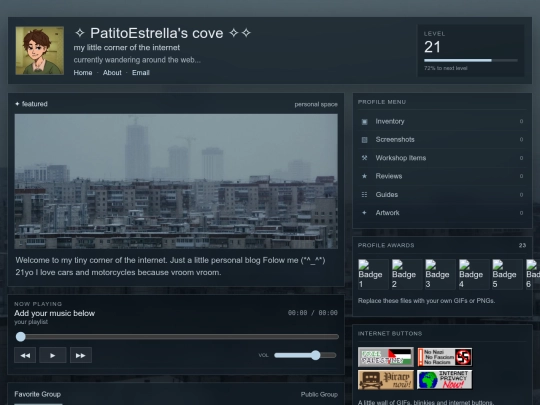Click the 'Public Group' label
Viewport: 540px width, 405px height.
coord(319,394)
